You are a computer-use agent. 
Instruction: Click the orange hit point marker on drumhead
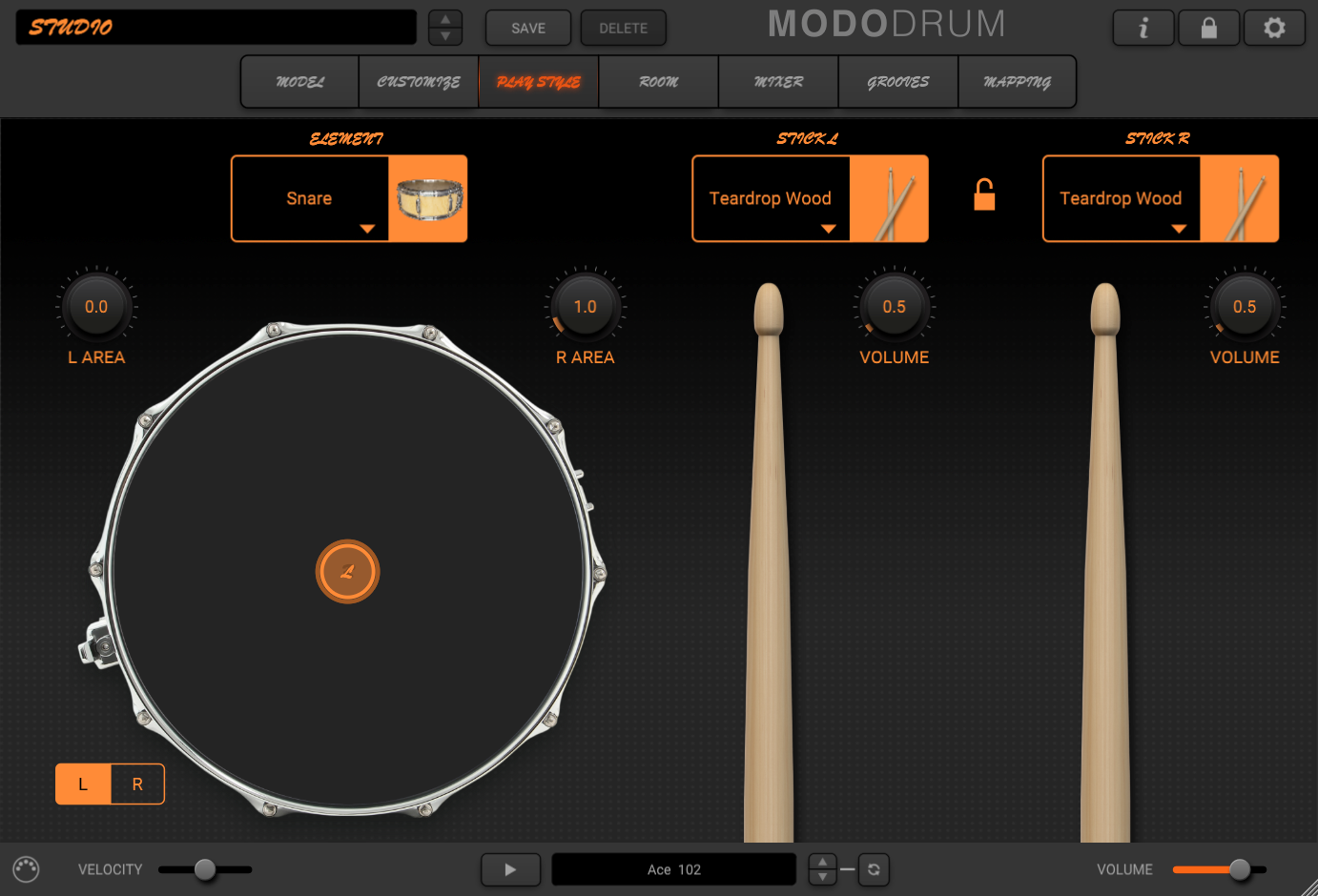click(x=348, y=572)
